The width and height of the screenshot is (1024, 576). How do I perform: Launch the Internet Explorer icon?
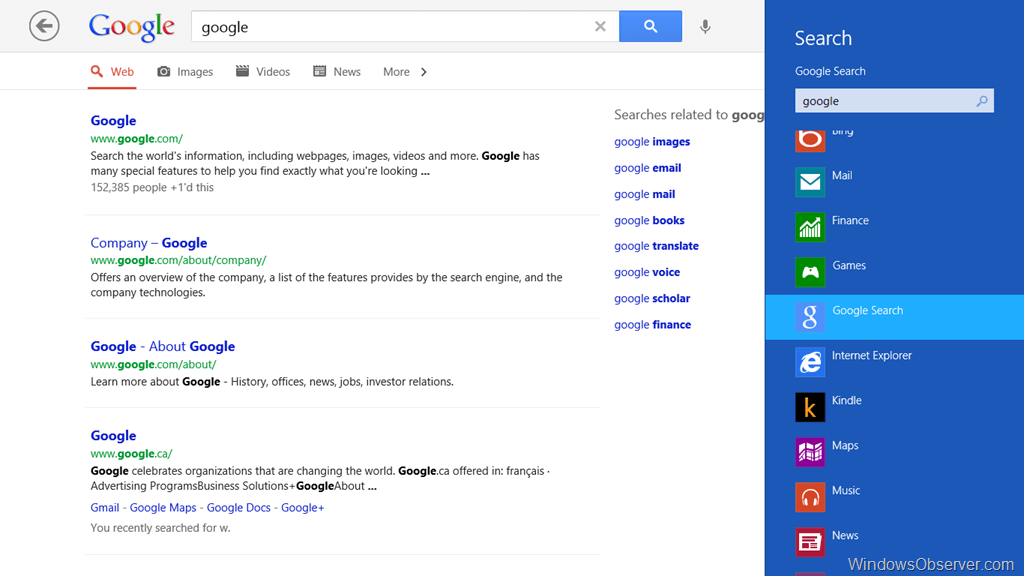pyautogui.click(x=810, y=362)
